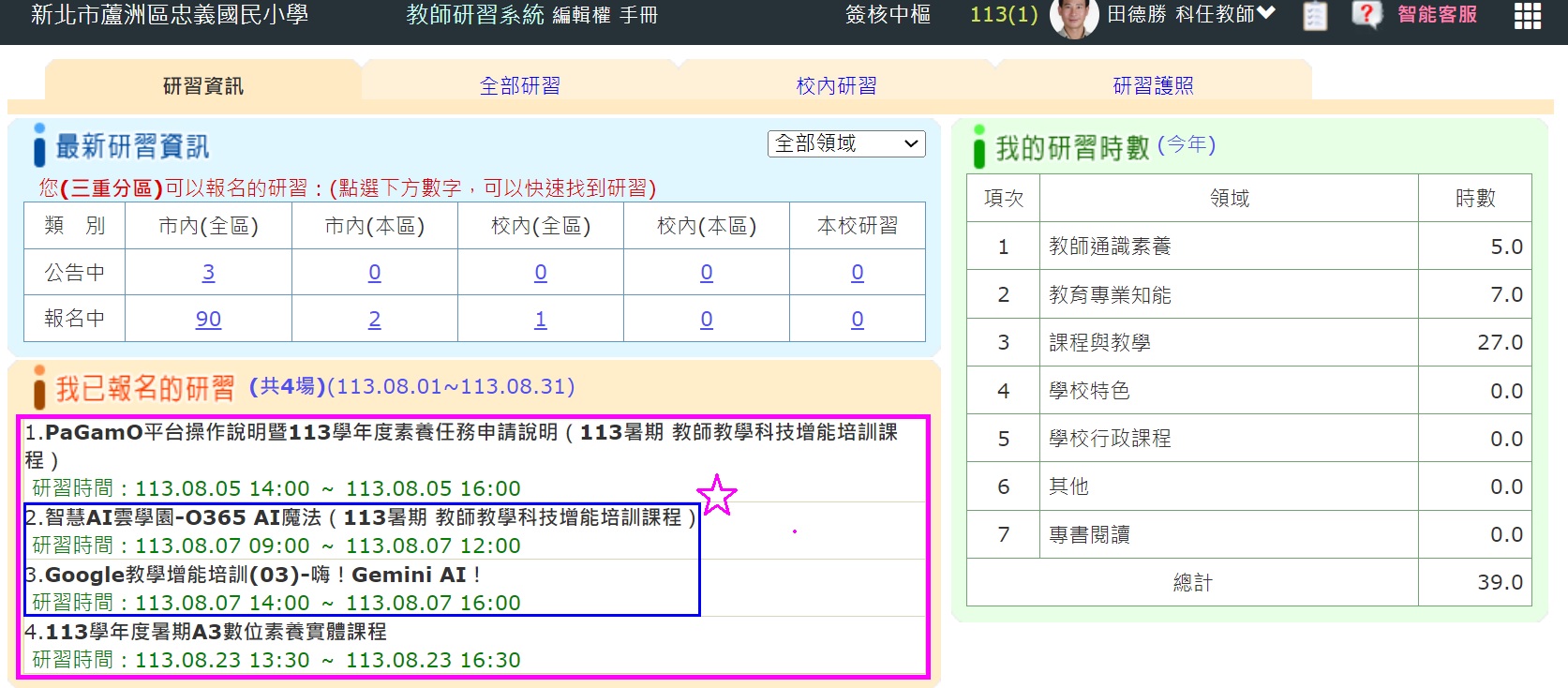Viewport: 1568px width, 688px height.
Task: Switch to the 全部研習 tab
Action: (x=520, y=85)
